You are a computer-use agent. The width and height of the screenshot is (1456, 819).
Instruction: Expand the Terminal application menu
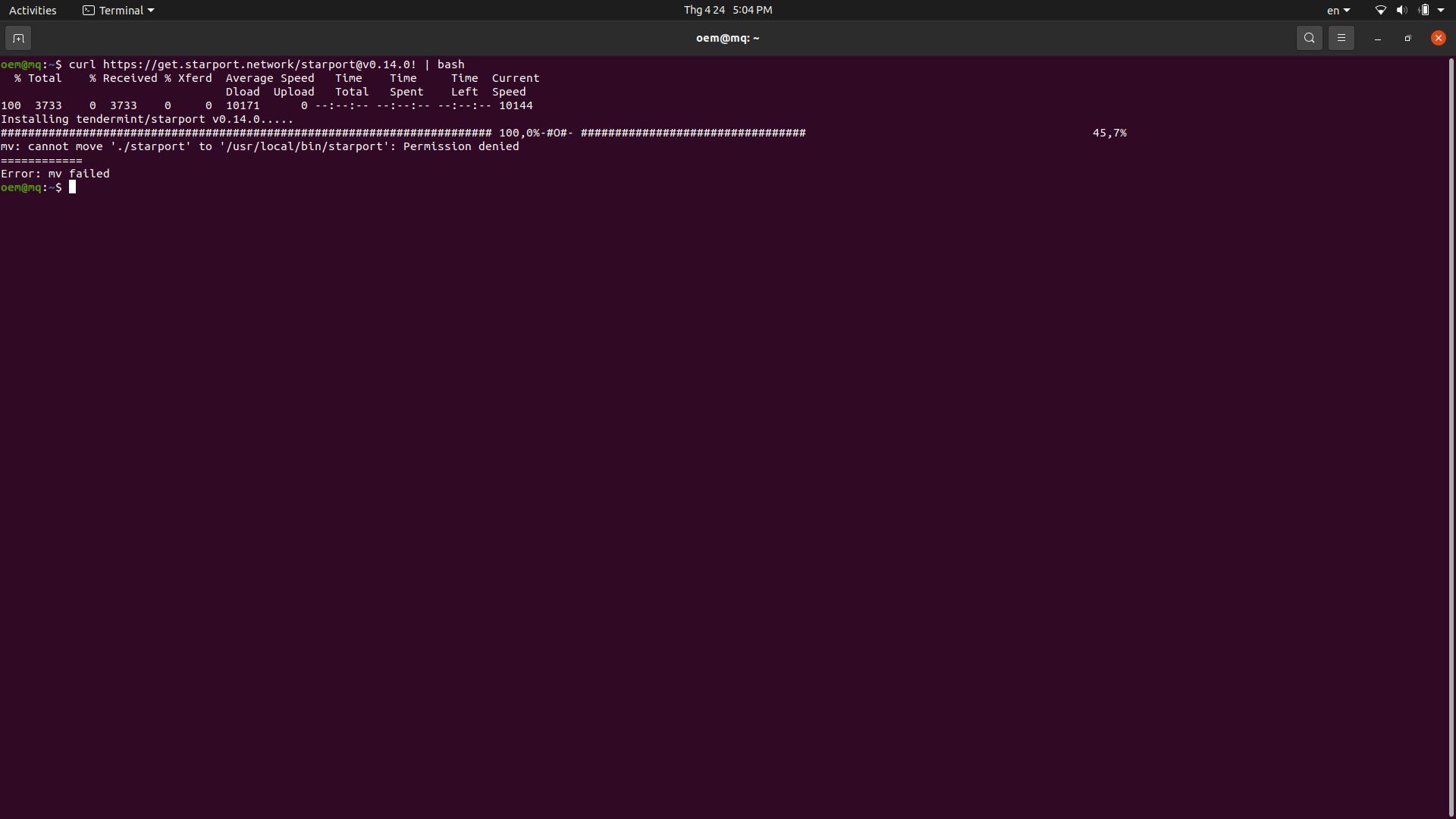(119, 11)
